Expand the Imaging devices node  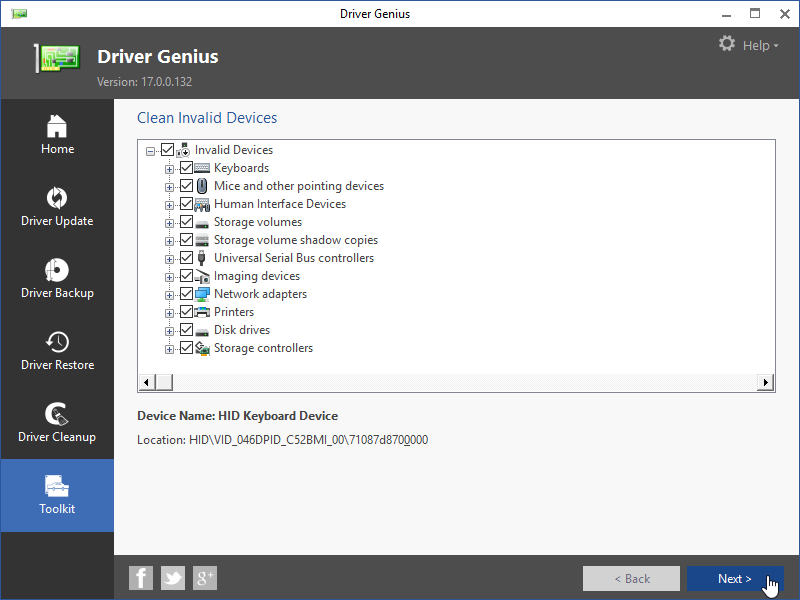point(169,277)
